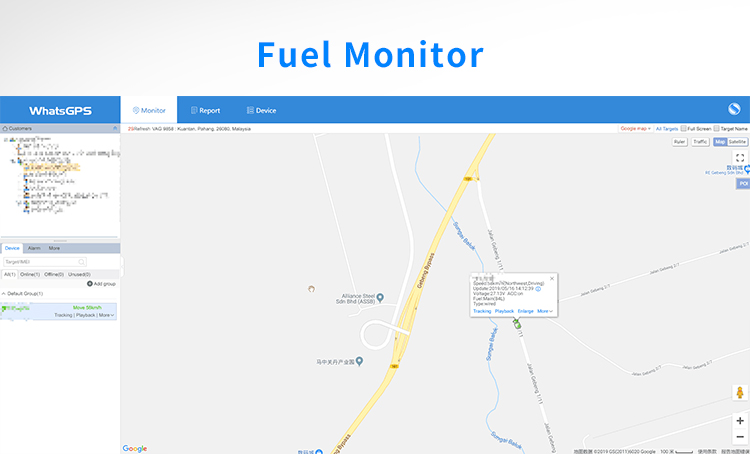Switch to the Alarm tab

pyautogui.click(x=34, y=248)
